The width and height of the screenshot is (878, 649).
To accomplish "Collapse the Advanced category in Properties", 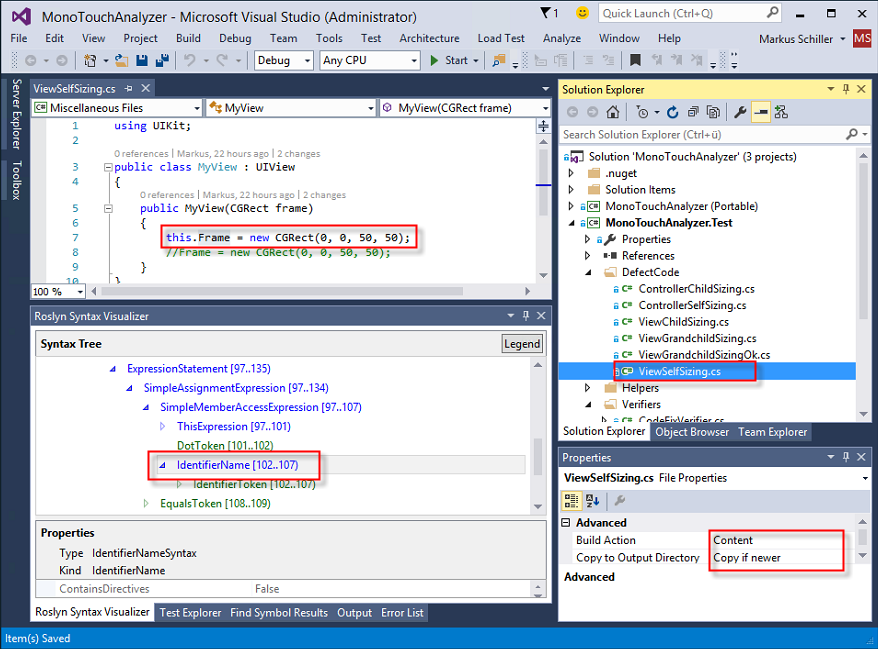I will tap(566, 522).
